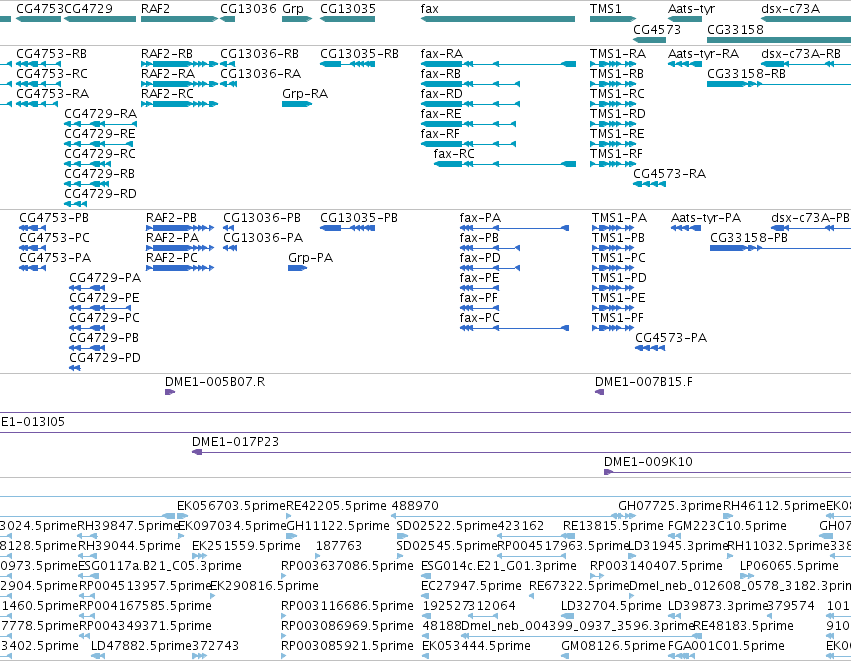Select transcript CG4729-RD
851x661 pixels.
click(x=75, y=204)
